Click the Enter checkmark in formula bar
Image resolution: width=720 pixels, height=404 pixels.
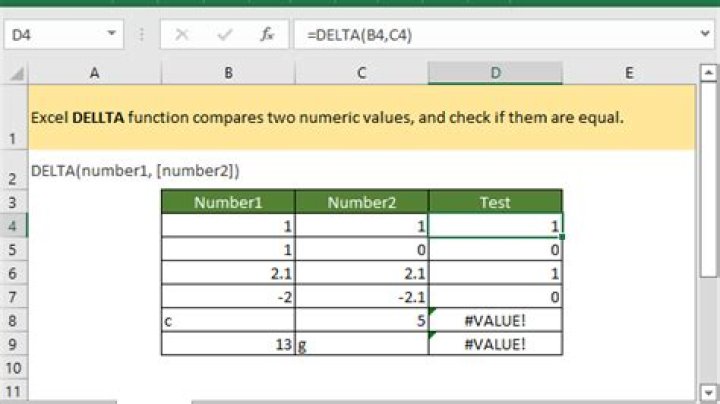[x=225, y=34]
